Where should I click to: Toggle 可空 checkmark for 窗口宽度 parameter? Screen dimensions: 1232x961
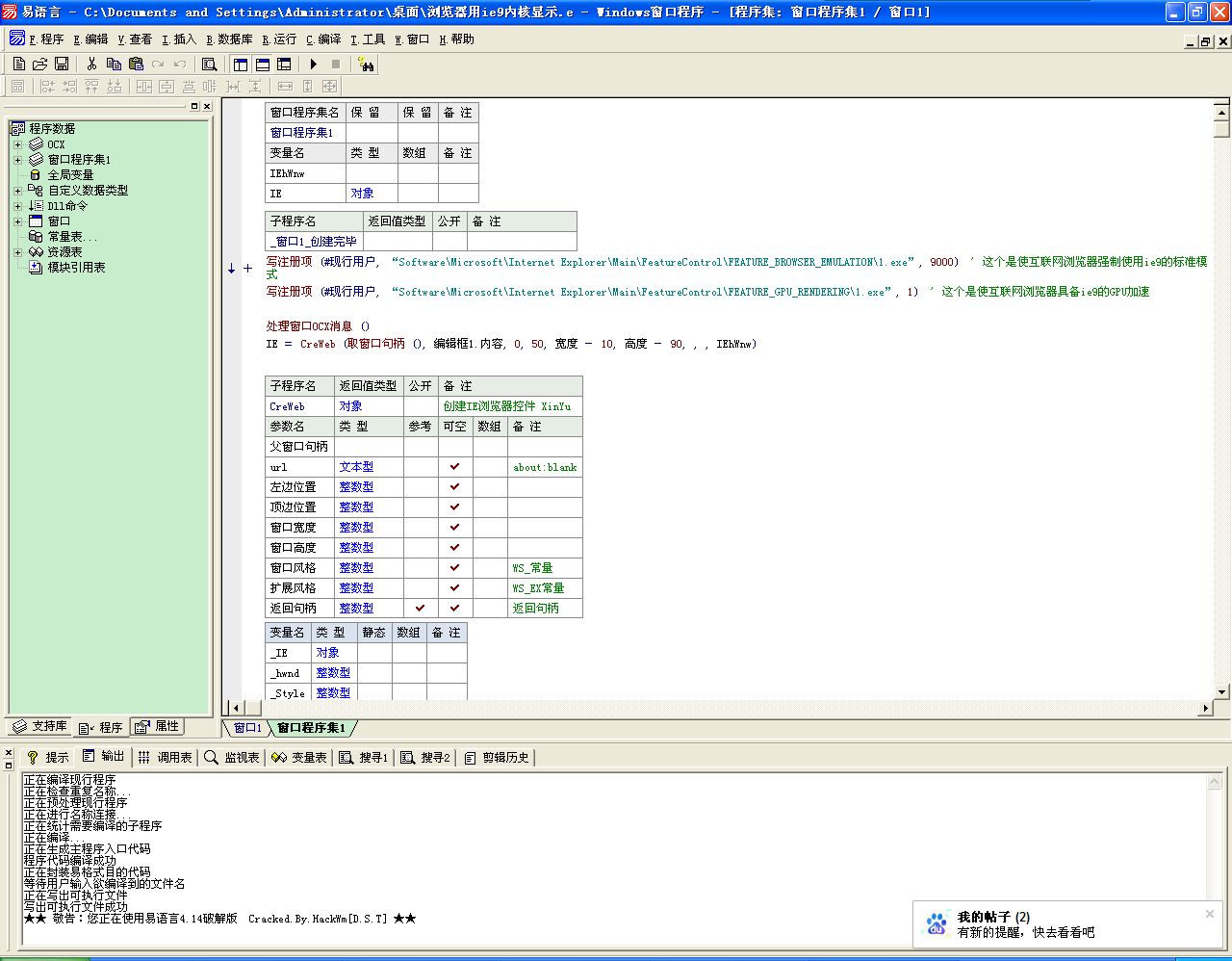click(x=454, y=527)
